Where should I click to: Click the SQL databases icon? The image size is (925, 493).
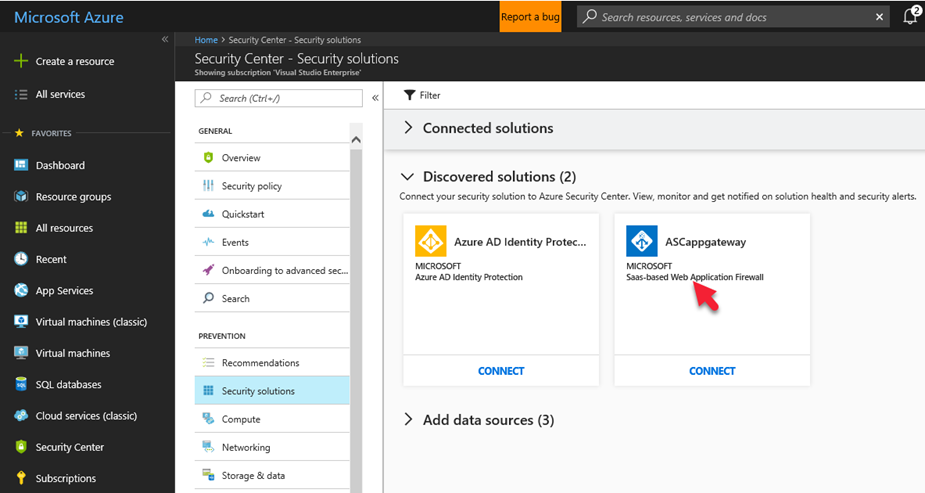tap(20, 384)
